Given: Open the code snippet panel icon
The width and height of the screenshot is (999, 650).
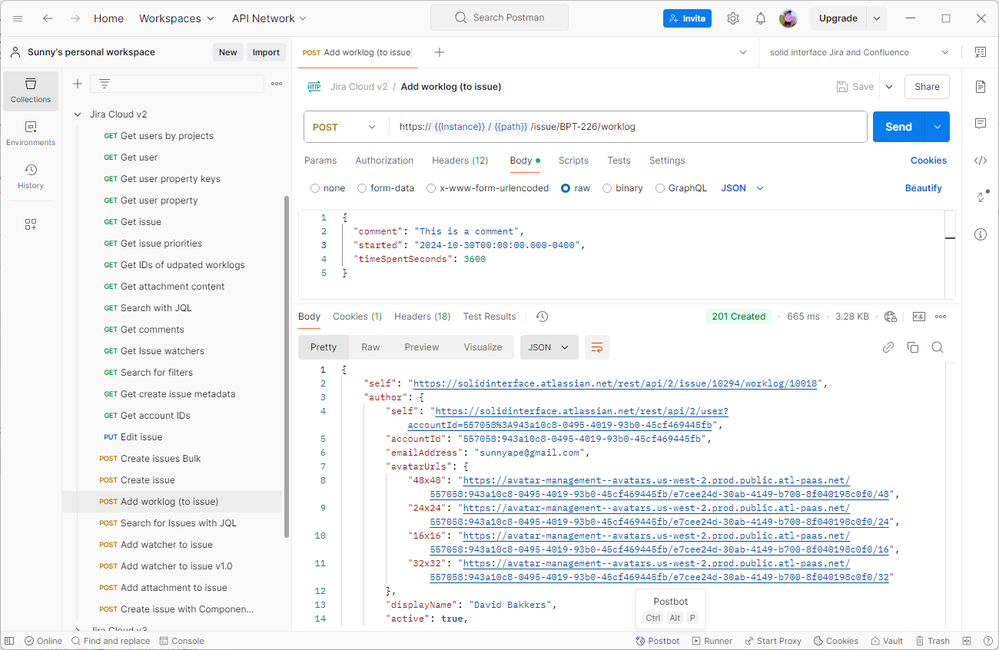Looking at the screenshot, I should point(980,160).
